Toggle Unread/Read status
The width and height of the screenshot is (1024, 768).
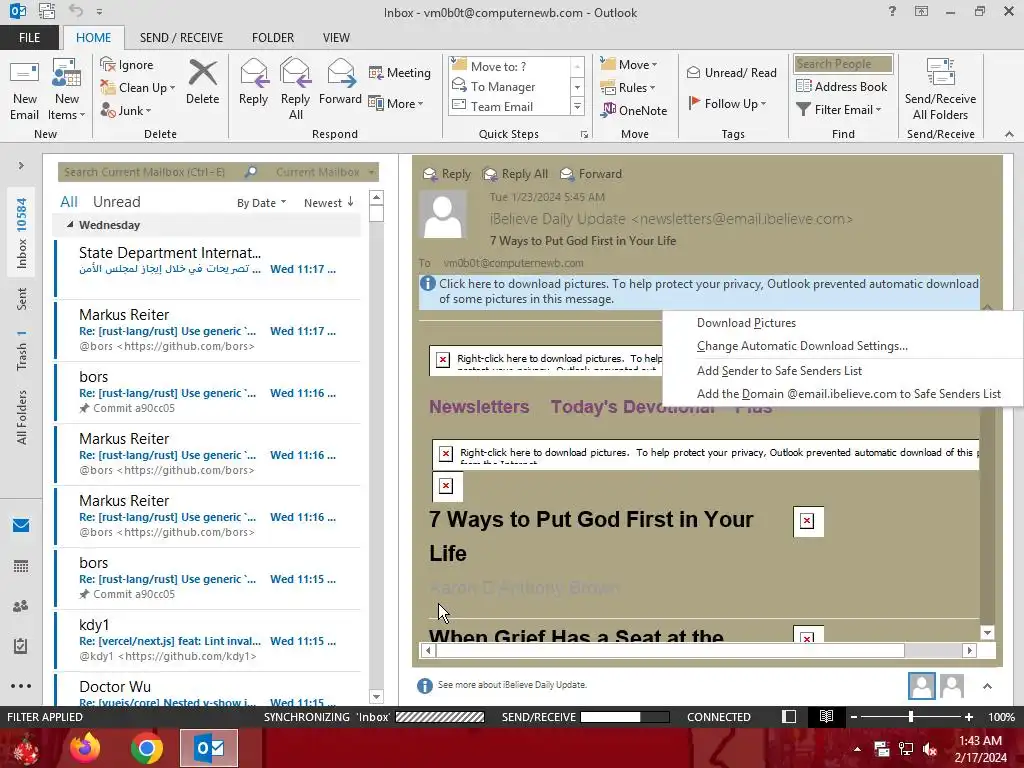[731, 72]
